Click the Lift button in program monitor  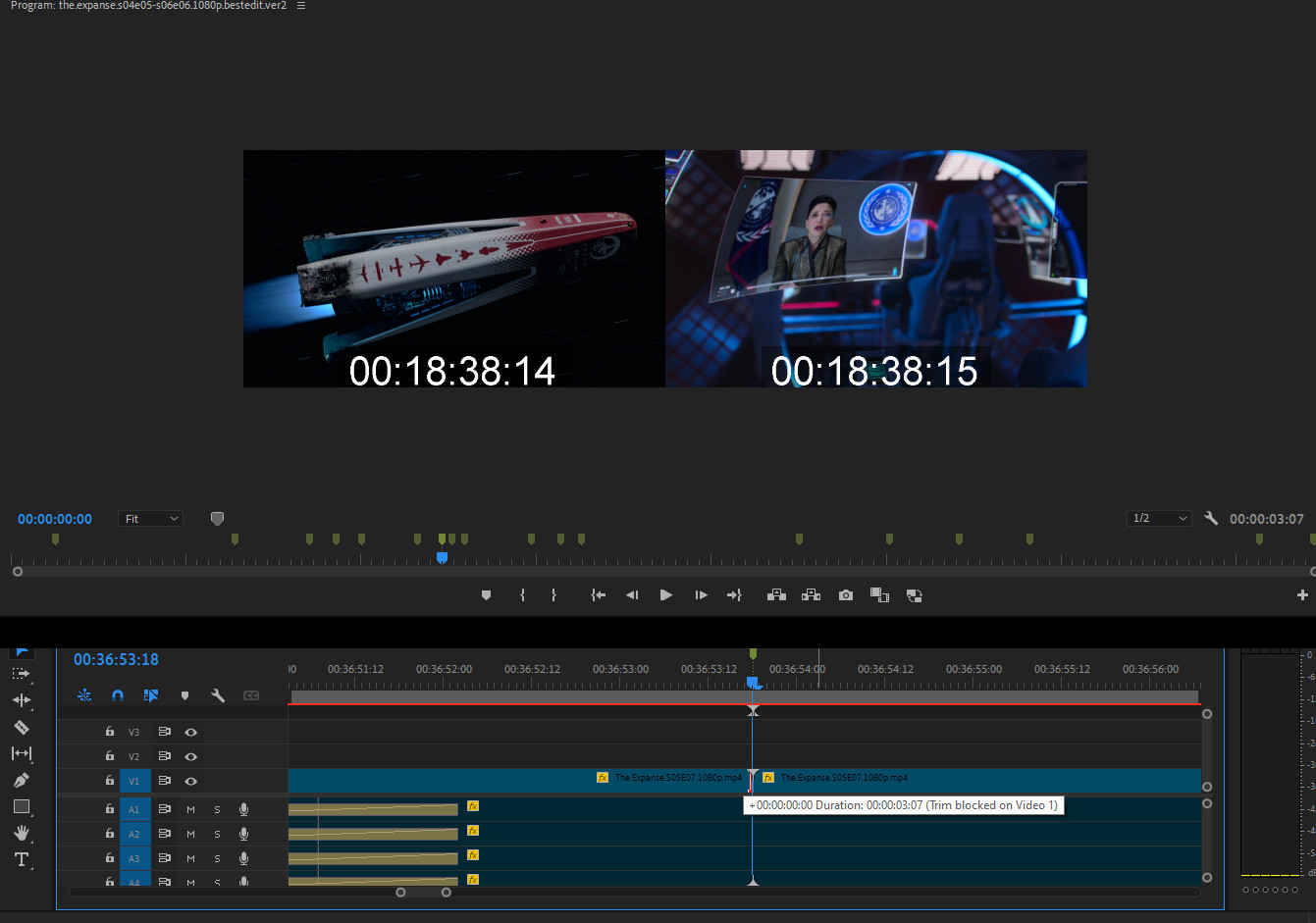(776, 595)
